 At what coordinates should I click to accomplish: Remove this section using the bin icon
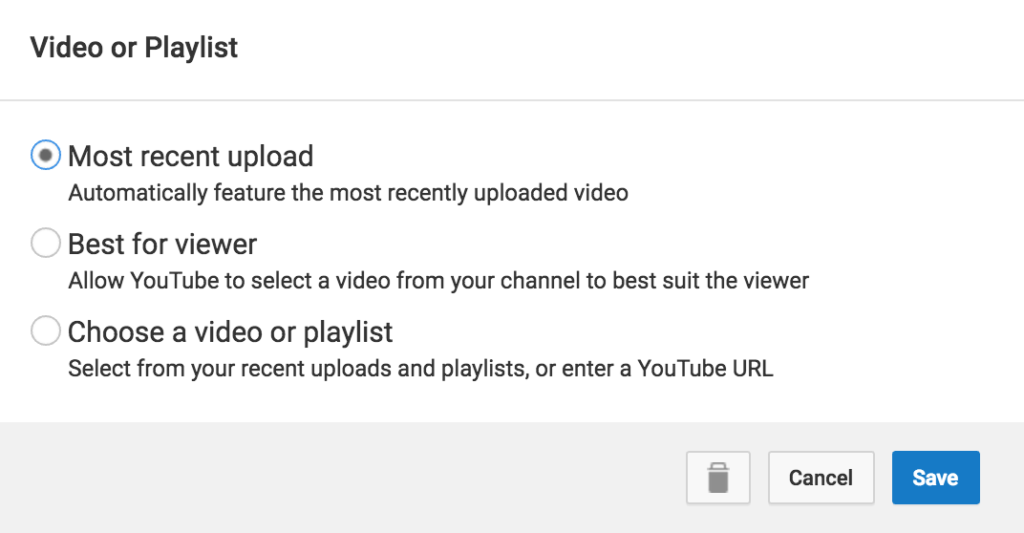tap(718, 477)
